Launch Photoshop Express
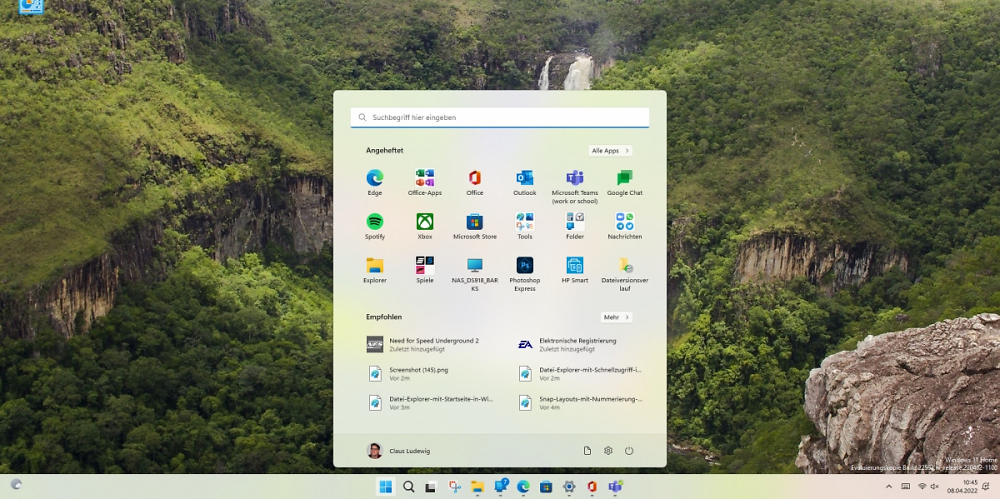This screenshot has width=1000, height=499. click(525, 274)
